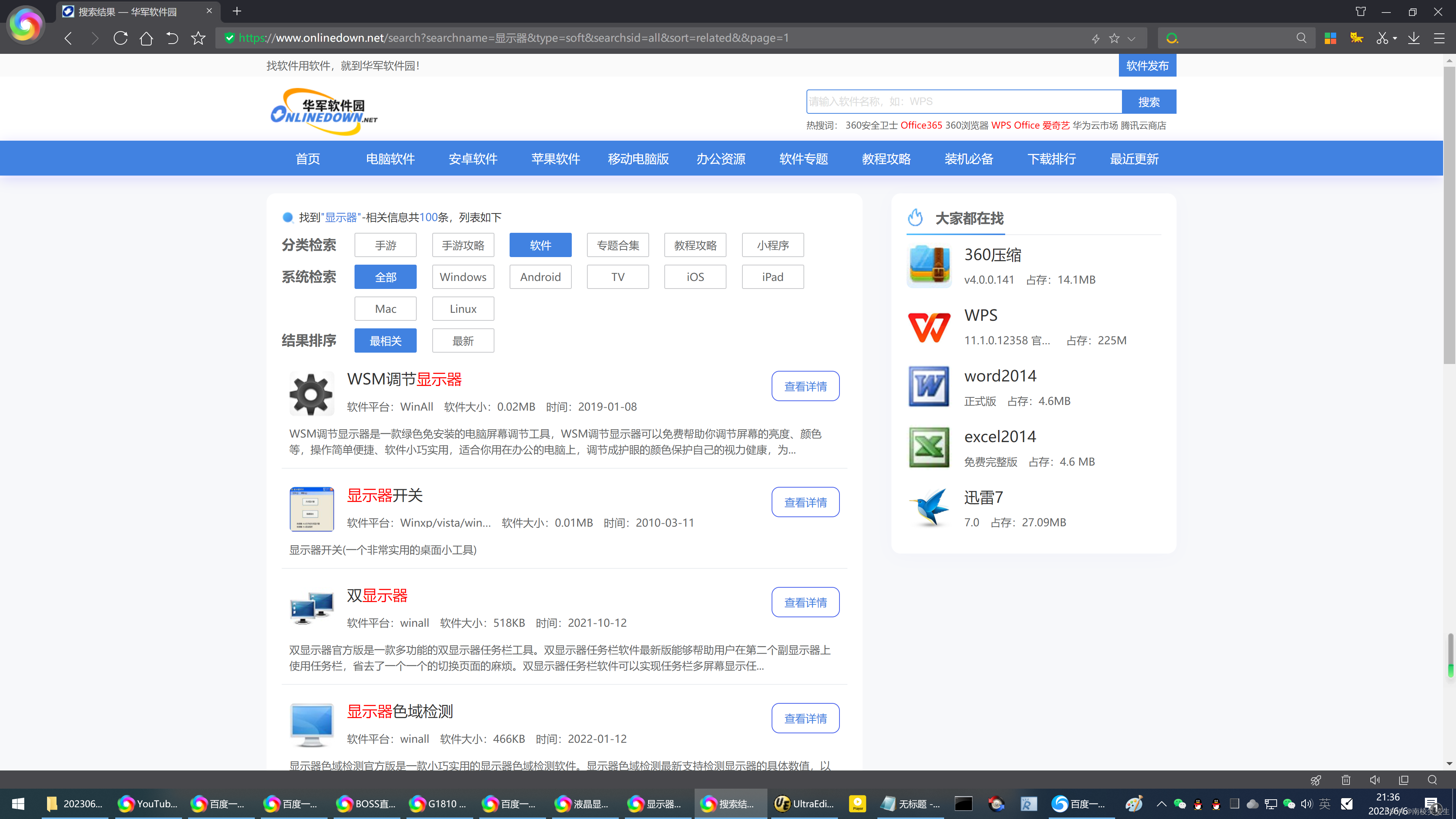Reload page with browser refresh icon
Image resolution: width=1456 pixels, height=819 pixels.
point(121,38)
